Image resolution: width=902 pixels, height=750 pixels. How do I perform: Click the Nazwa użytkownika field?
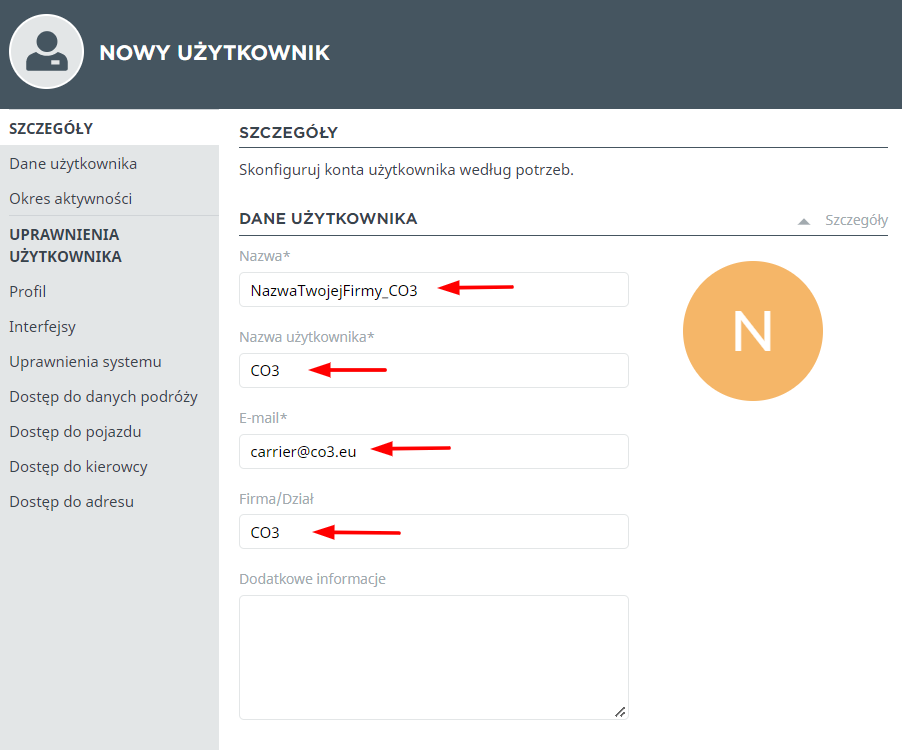point(434,370)
